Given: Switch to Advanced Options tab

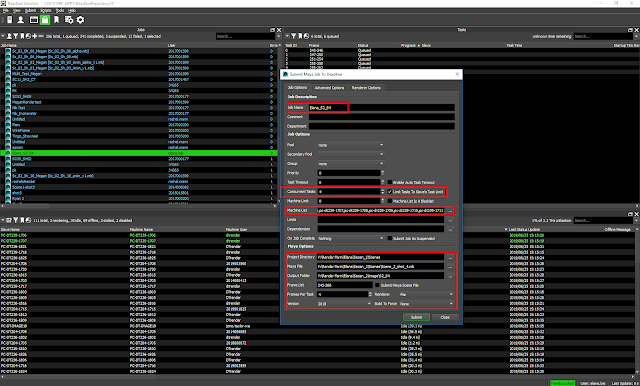Looking at the screenshot, I should [x=329, y=88].
